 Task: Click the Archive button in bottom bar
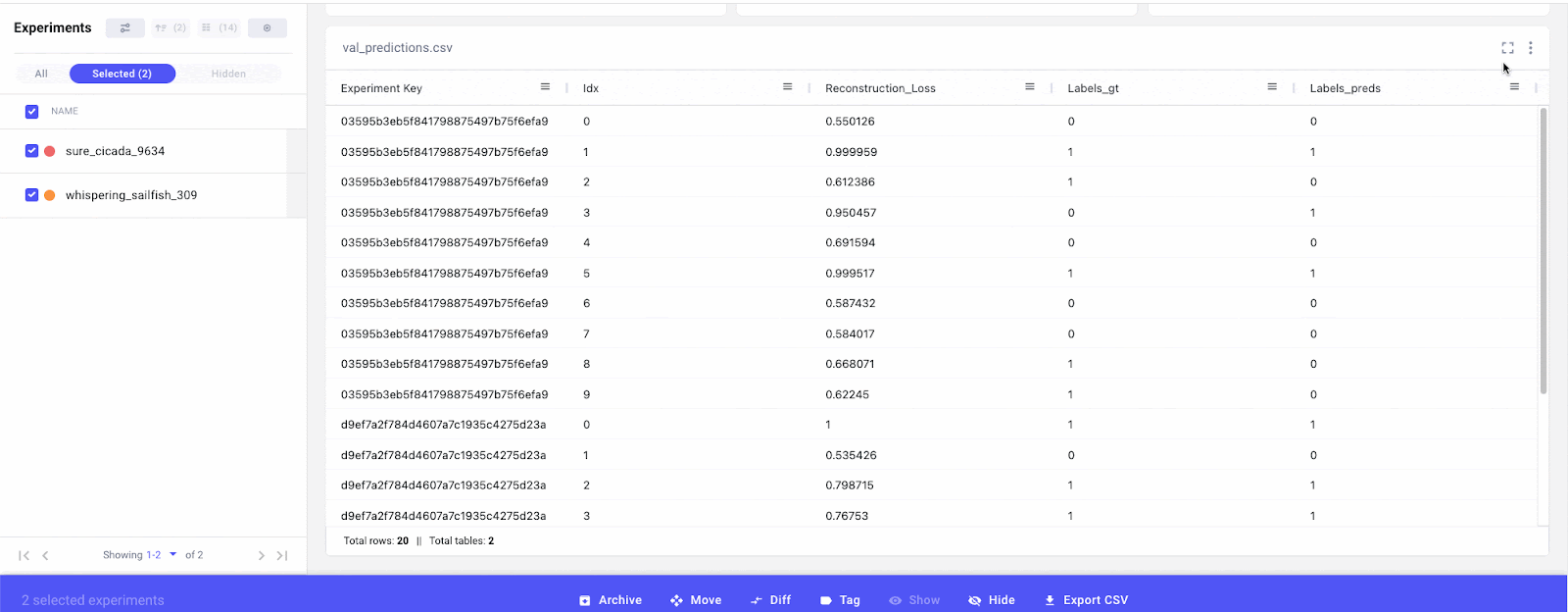[x=611, y=600]
